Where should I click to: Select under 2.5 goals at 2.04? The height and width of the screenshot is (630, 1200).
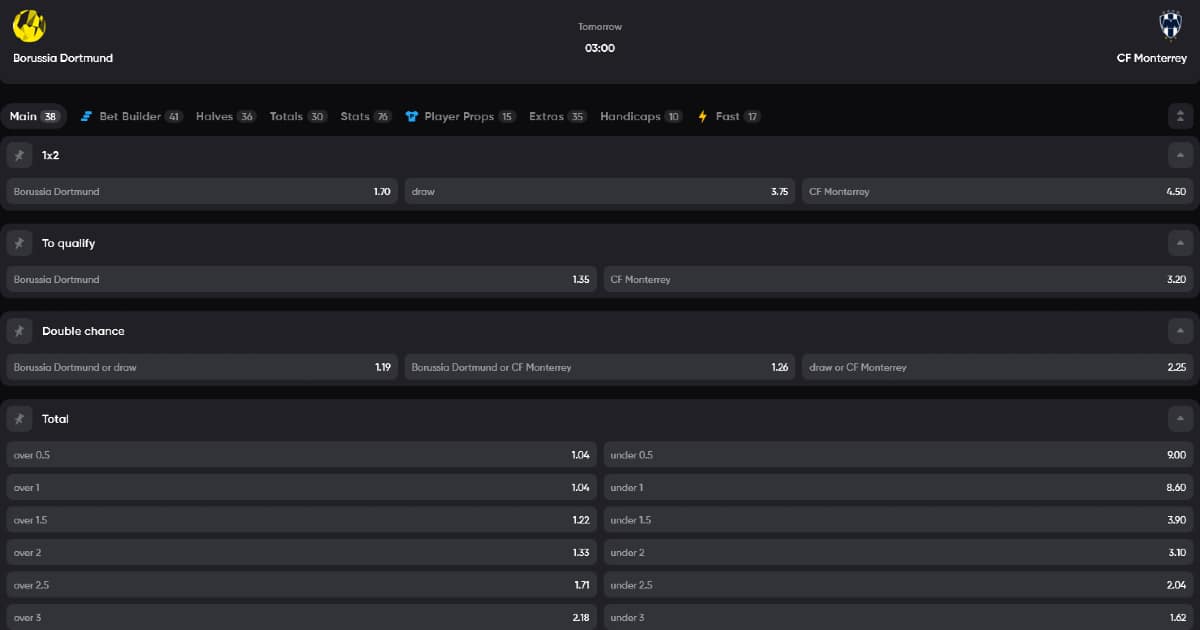tap(899, 584)
